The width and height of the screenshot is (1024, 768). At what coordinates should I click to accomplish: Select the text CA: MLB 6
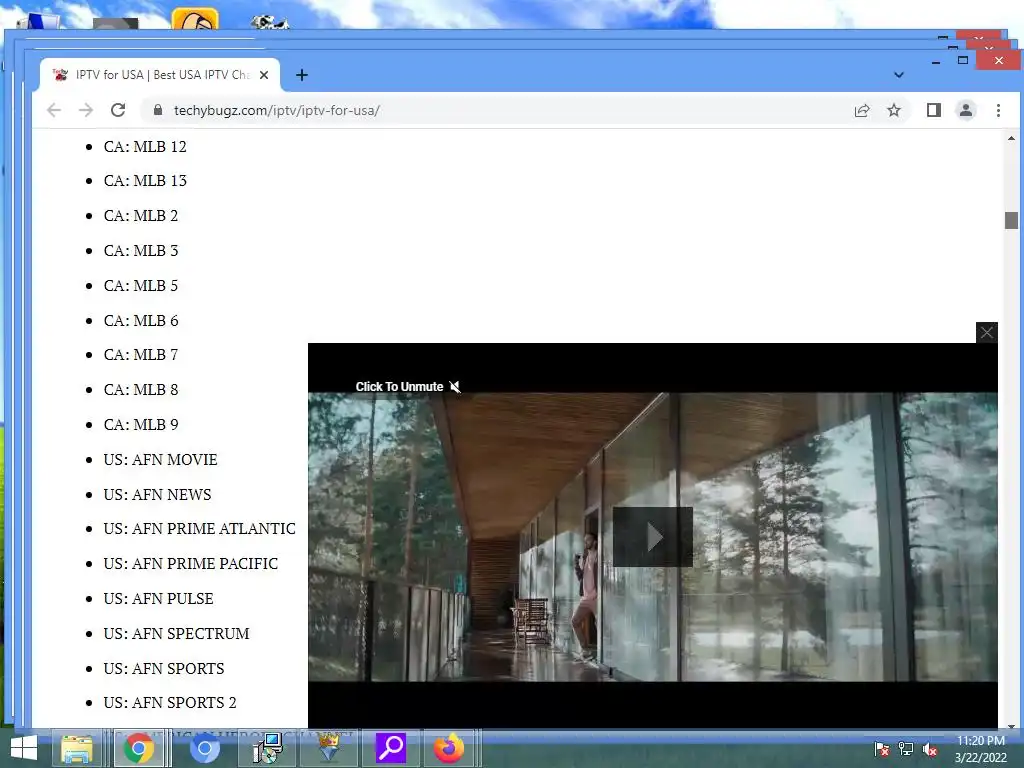click(140, 321)
